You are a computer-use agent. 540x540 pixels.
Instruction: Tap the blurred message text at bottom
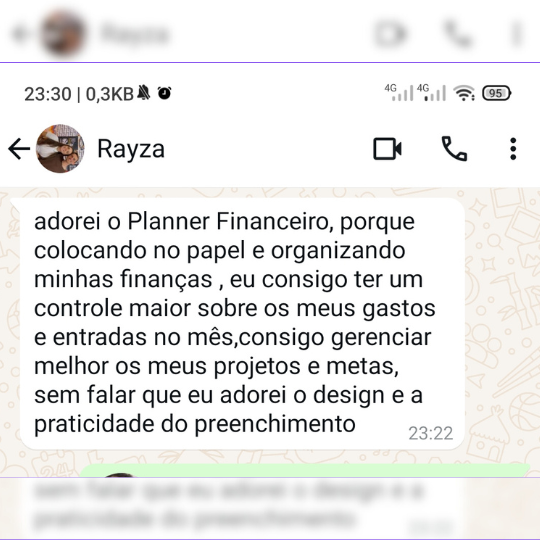pyautogui.click(x=229, y=506)
